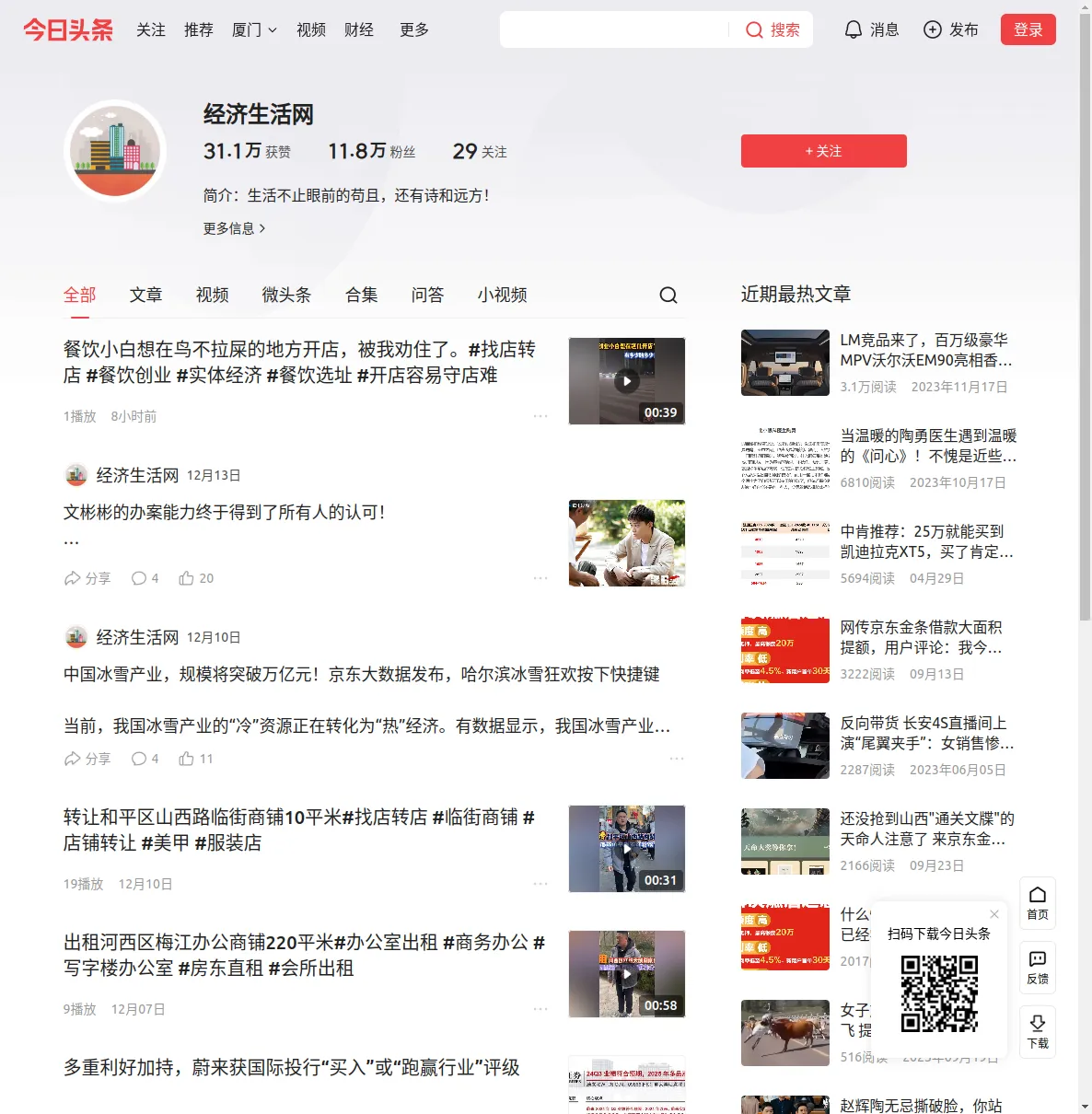Click the 搜索 button text

click(785, 29)
